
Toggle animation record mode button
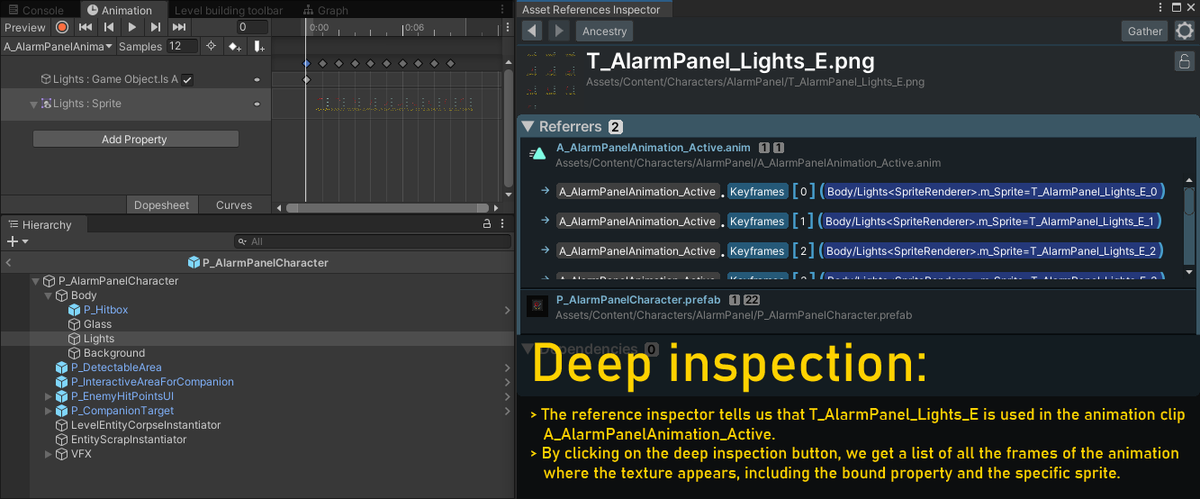point(62,28)
